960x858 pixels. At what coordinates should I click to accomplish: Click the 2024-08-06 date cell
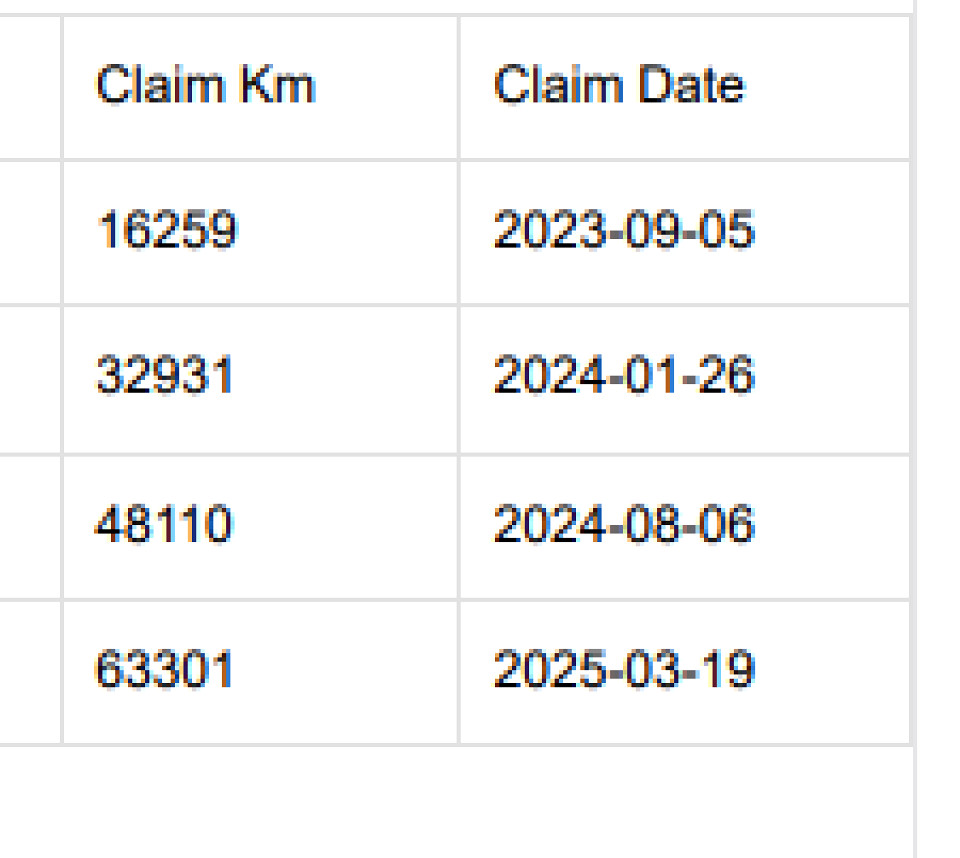pos(623,525)
